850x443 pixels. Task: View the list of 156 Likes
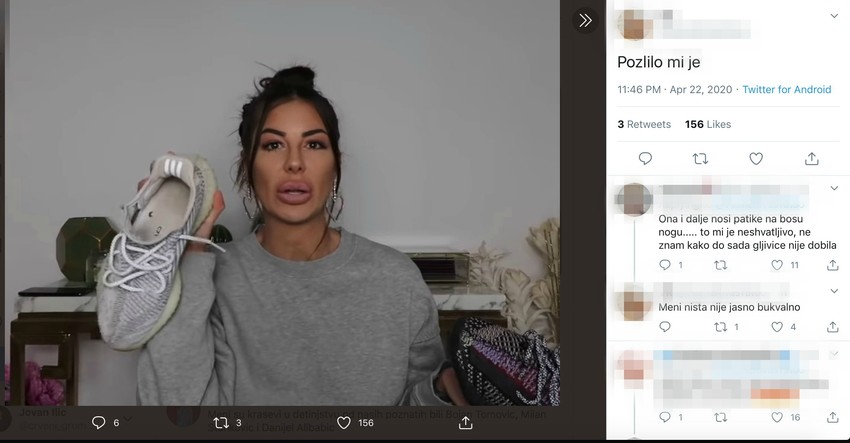(708, 124)
